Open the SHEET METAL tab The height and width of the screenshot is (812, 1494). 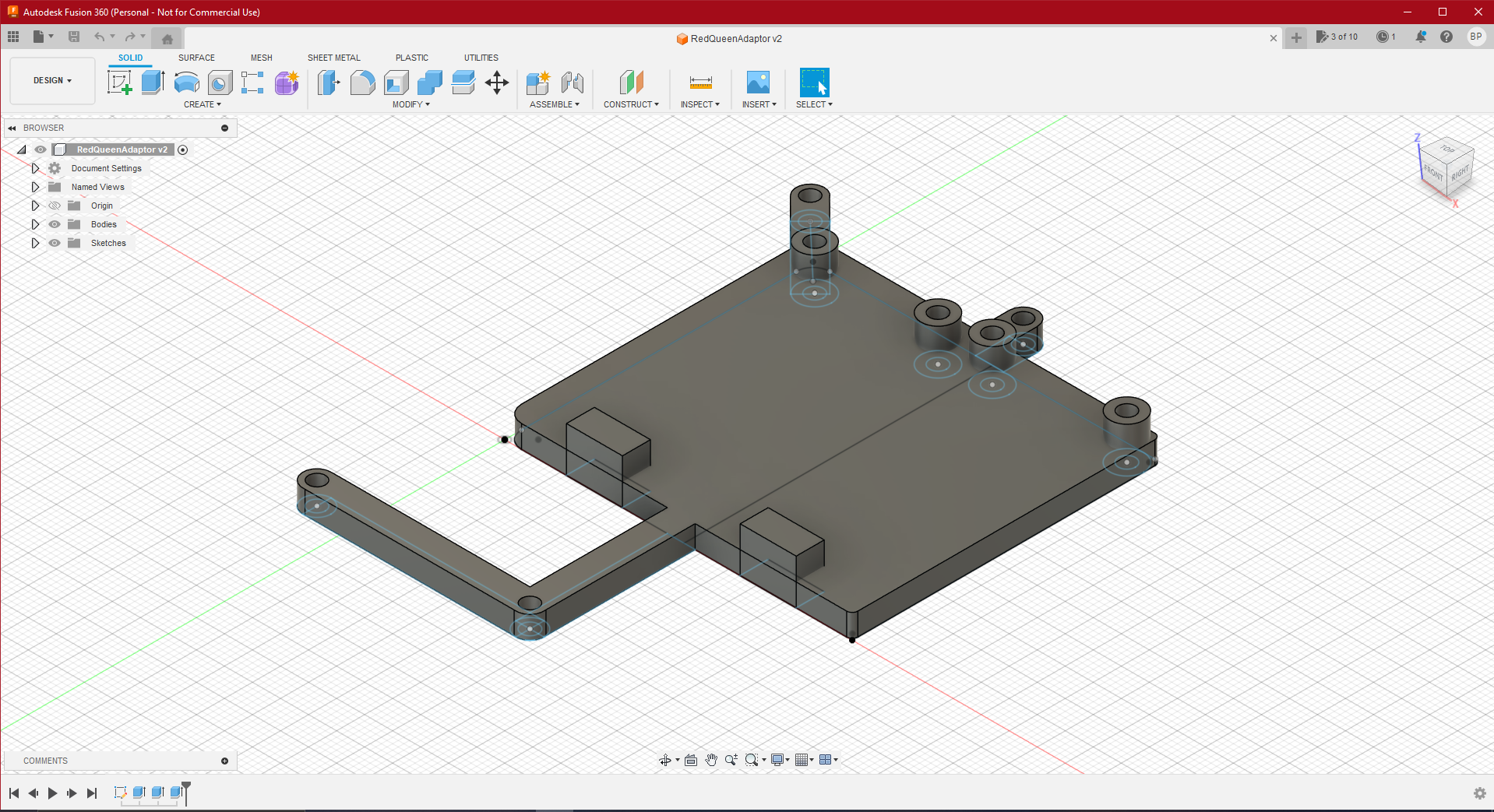pos(333,58)
